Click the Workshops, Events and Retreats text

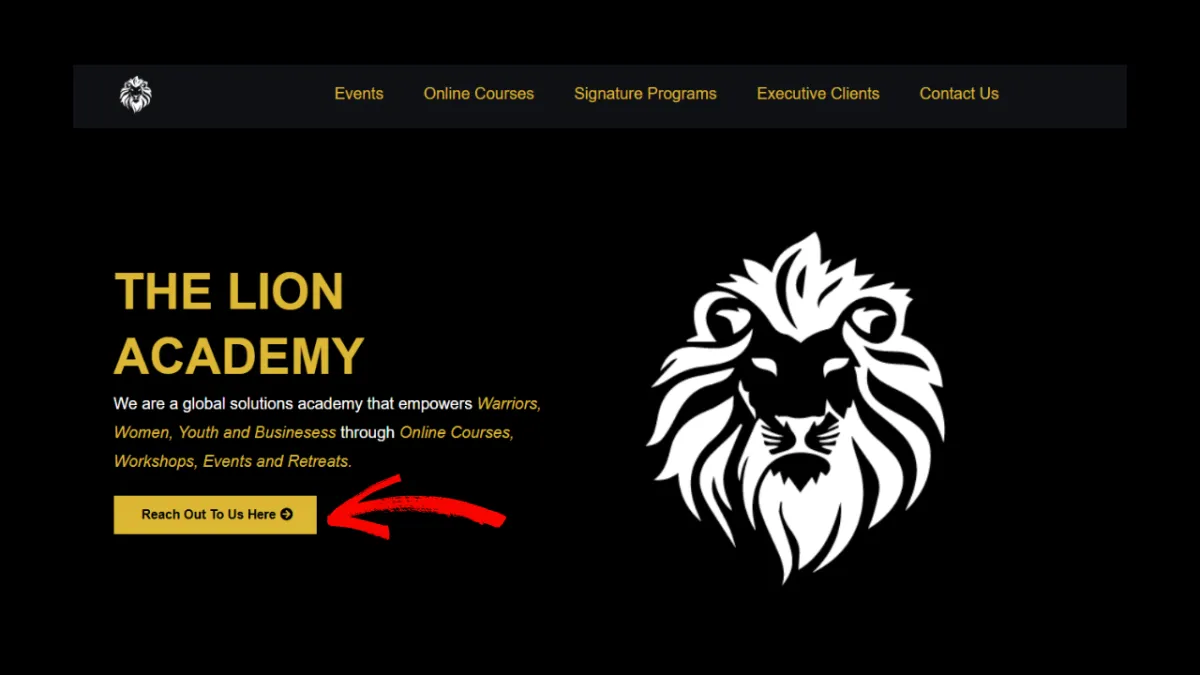[233, 462]
